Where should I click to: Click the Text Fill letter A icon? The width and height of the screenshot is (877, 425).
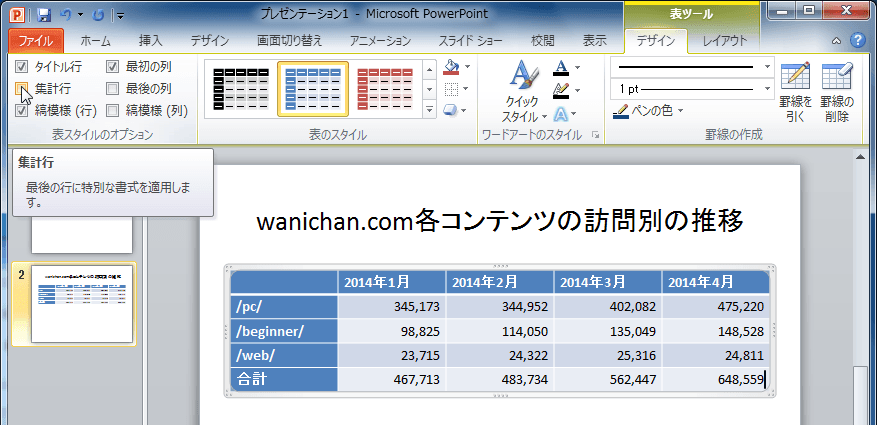pyautogui.click(x=561, y=68)
